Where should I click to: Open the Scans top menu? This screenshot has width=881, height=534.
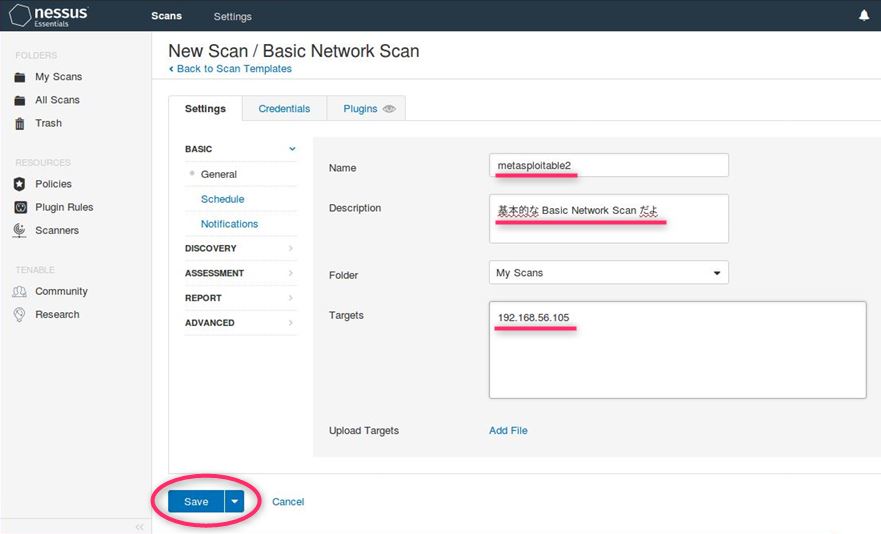point(166,16)
